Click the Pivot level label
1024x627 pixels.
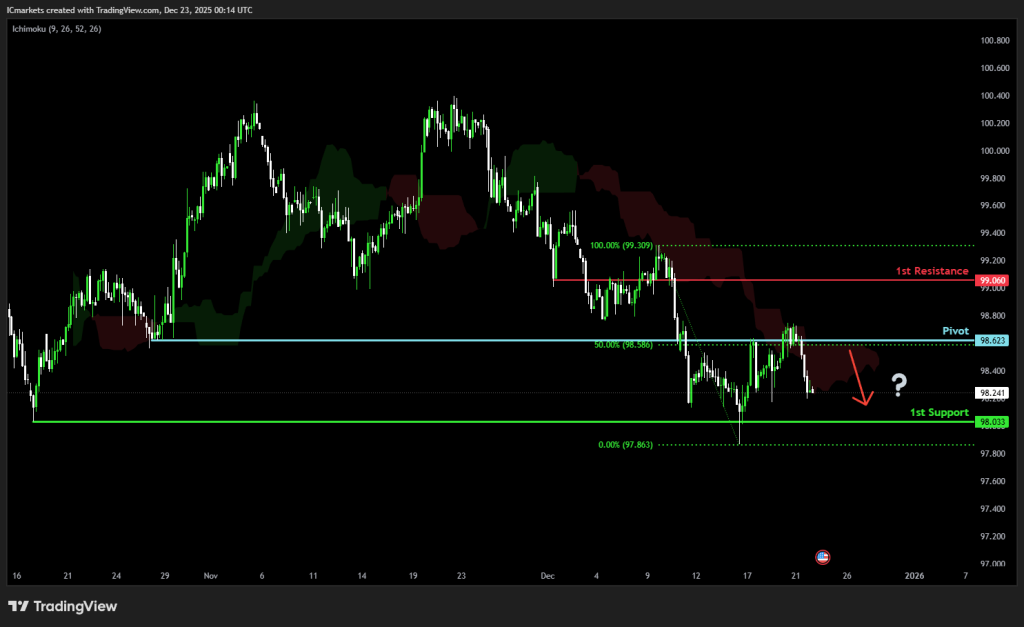coord(955,330)
